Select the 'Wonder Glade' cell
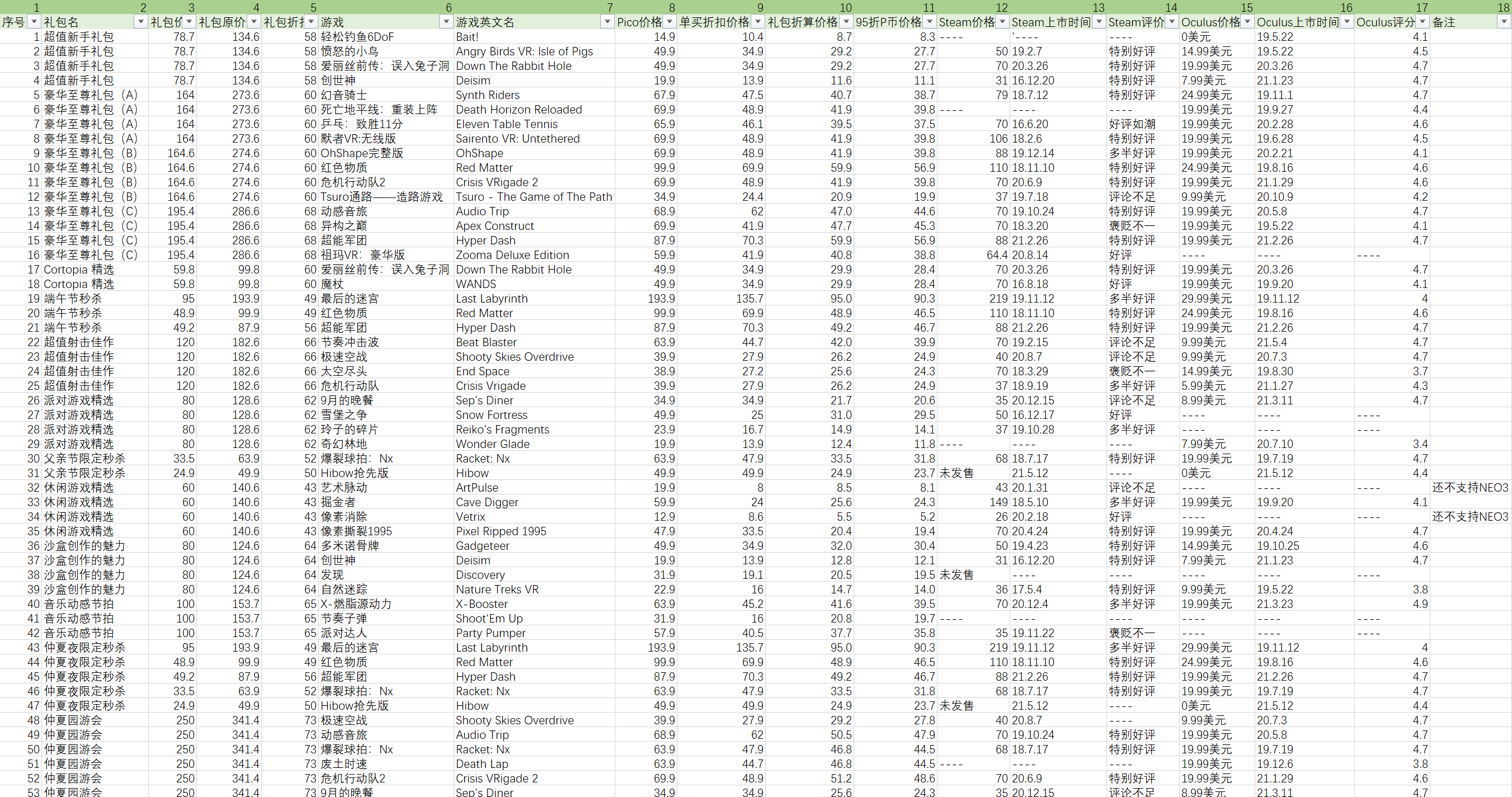The width and height of the screenshot is (1512, 797). tap(534, 444)
